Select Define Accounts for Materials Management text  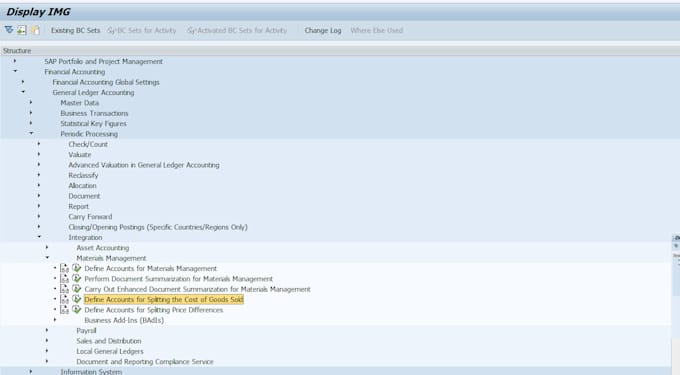pyautogui.click(x=150, y=269)
